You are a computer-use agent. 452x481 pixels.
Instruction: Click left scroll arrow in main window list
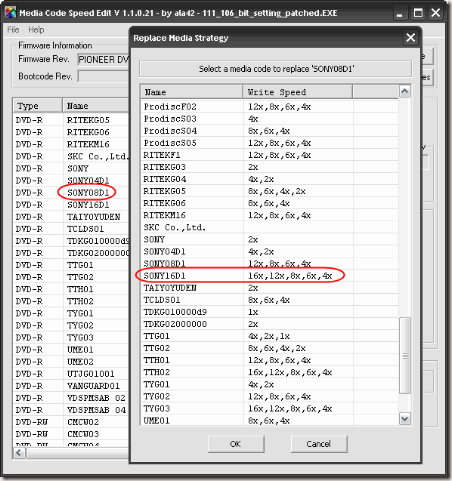coord(19,453)
